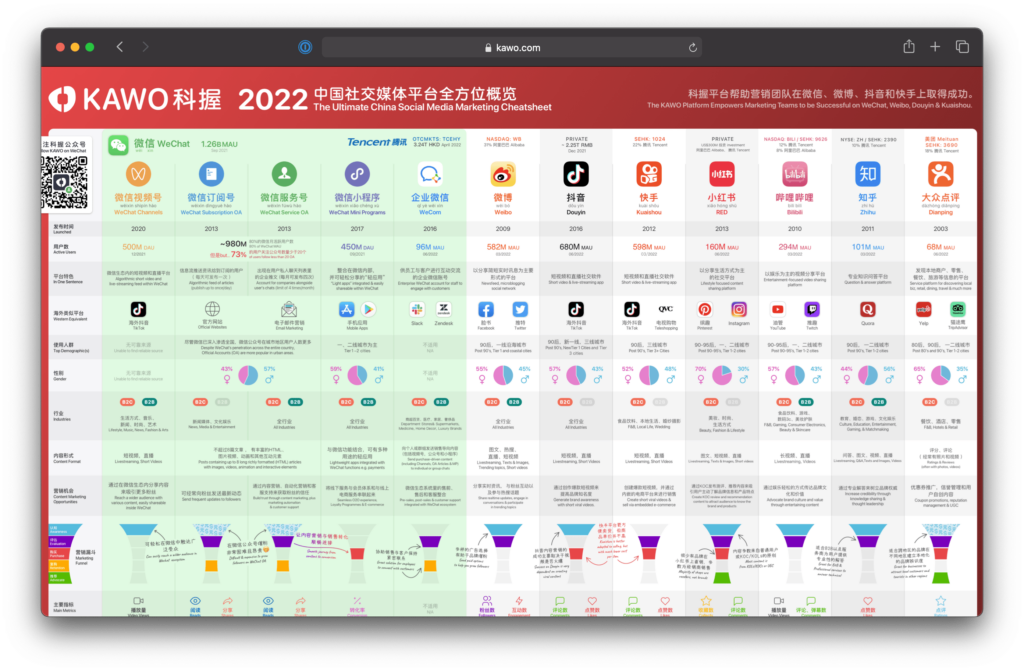Viewport: 1024px width, 671px height.
Task: Click the Bilibili 哔哩哔哩 logo
Action: pos(794,174)
